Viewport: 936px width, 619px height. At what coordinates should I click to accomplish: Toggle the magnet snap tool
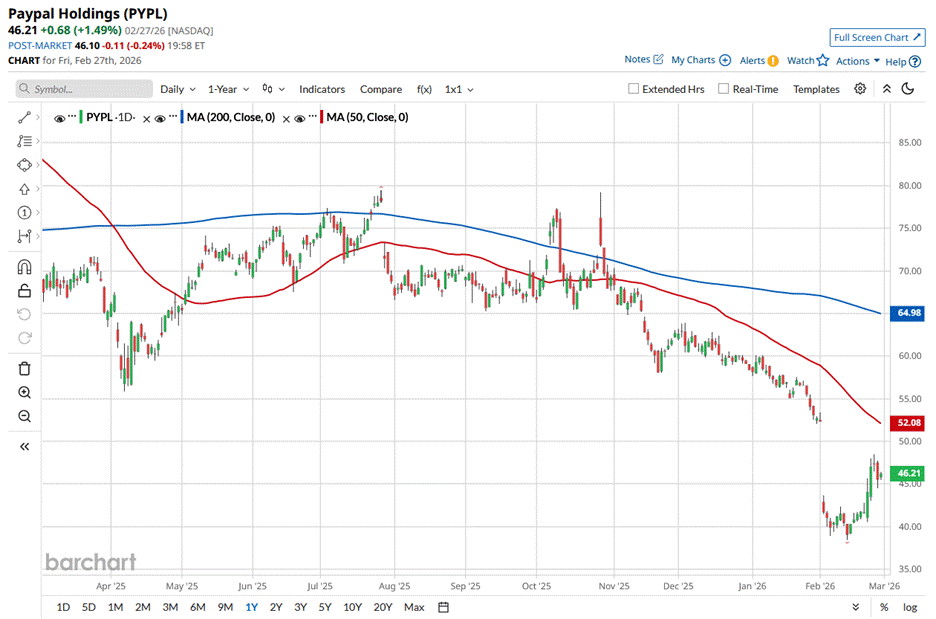point(24,267)
